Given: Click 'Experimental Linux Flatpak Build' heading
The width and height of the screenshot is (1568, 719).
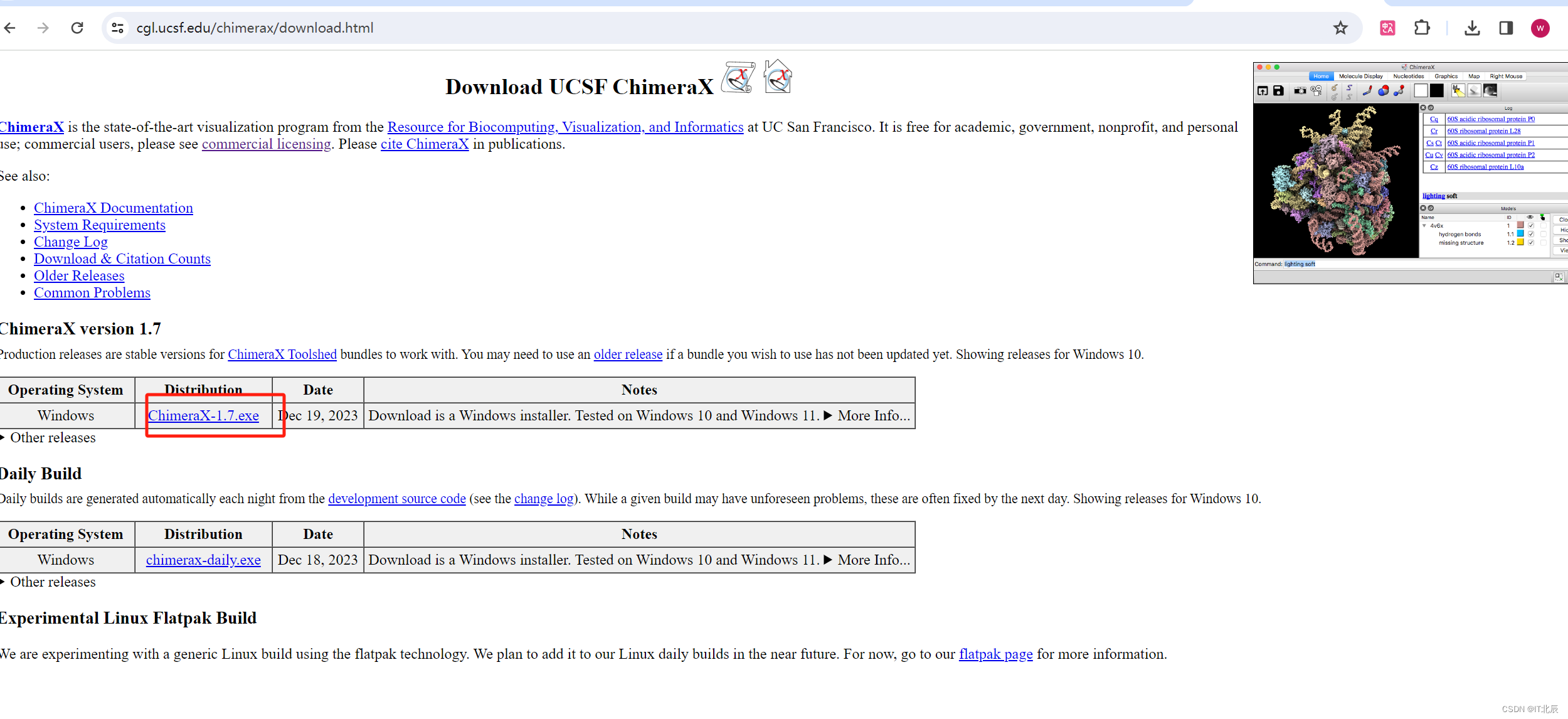Looking at the screenshot, I should (x=128, y=618).
